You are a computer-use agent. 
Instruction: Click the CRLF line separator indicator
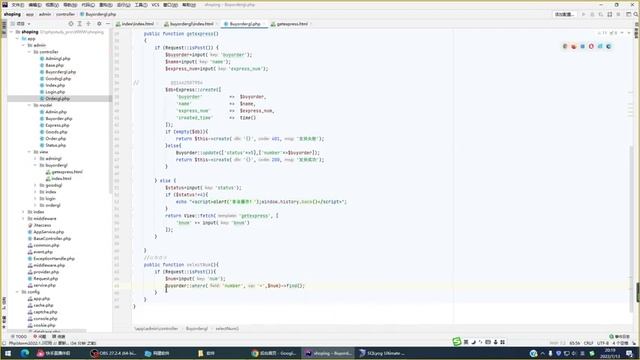coord(588,343)
